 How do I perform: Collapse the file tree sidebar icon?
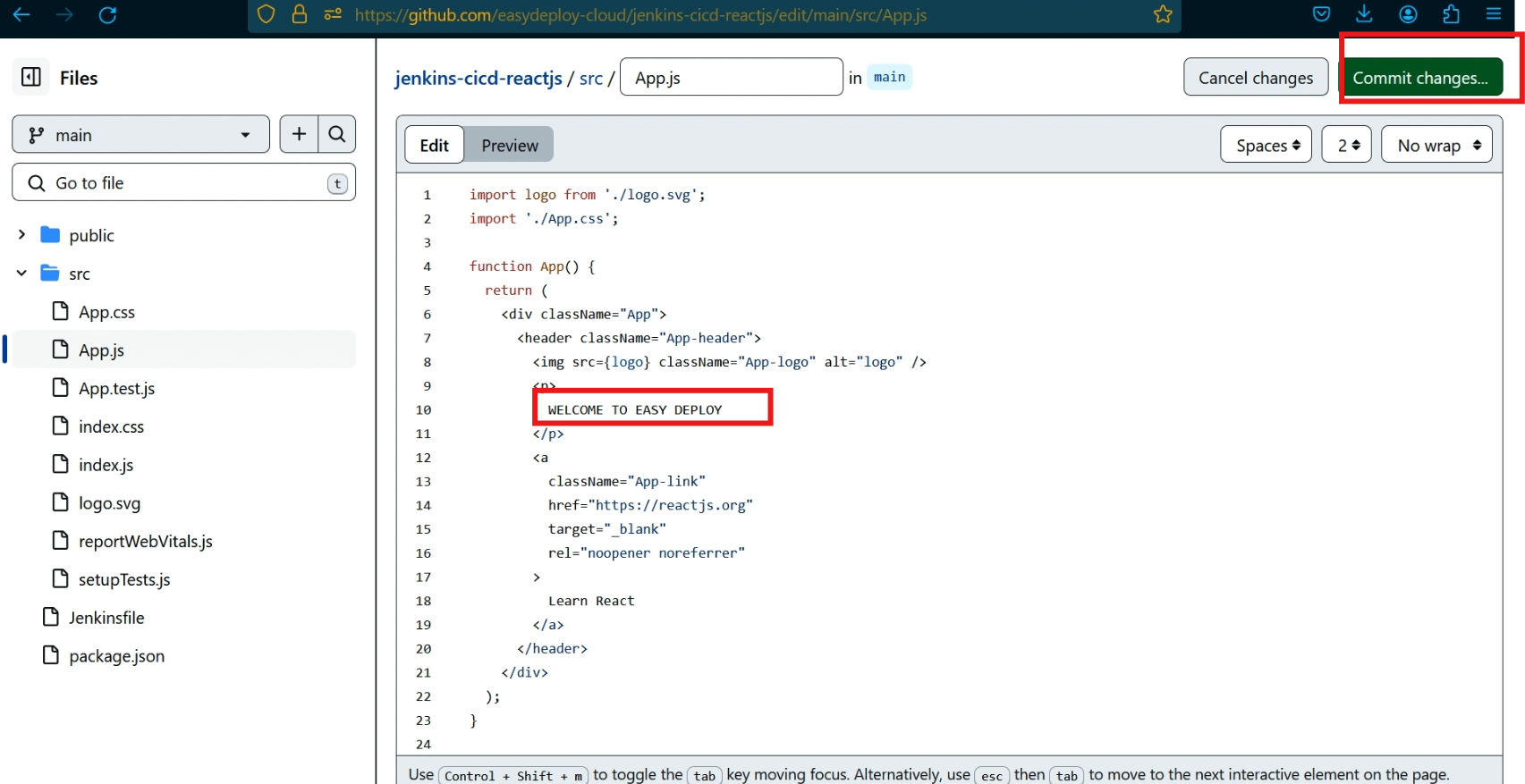pyautogui.click(x=31, y=77)
